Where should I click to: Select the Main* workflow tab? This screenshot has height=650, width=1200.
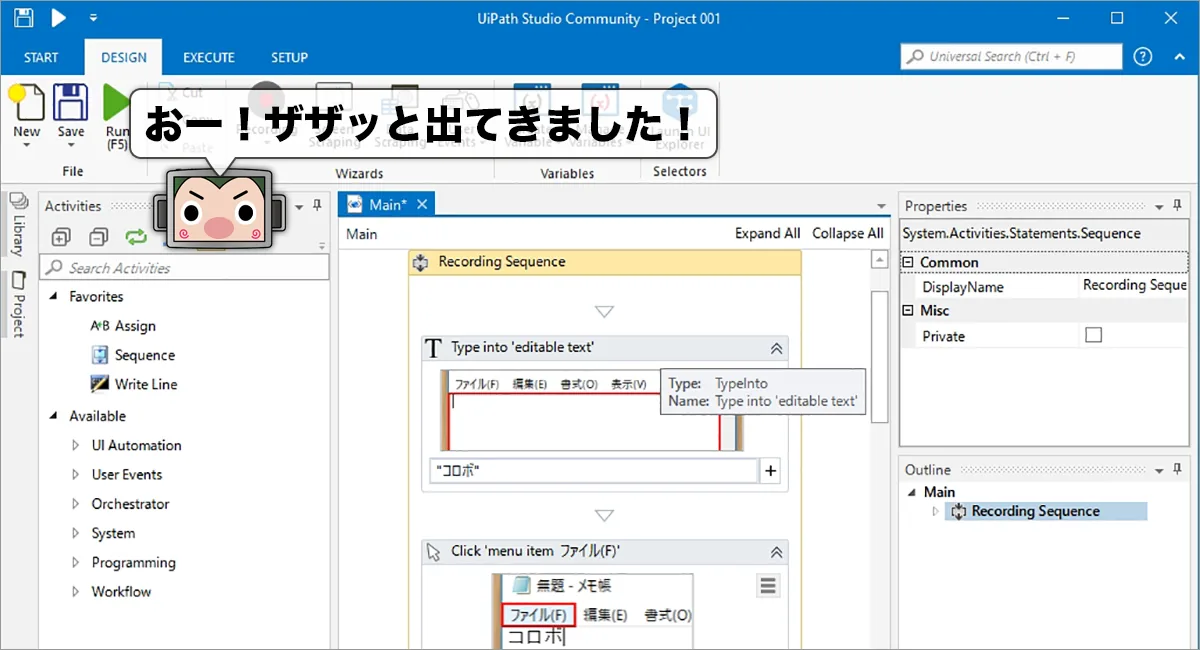point(388,204)
